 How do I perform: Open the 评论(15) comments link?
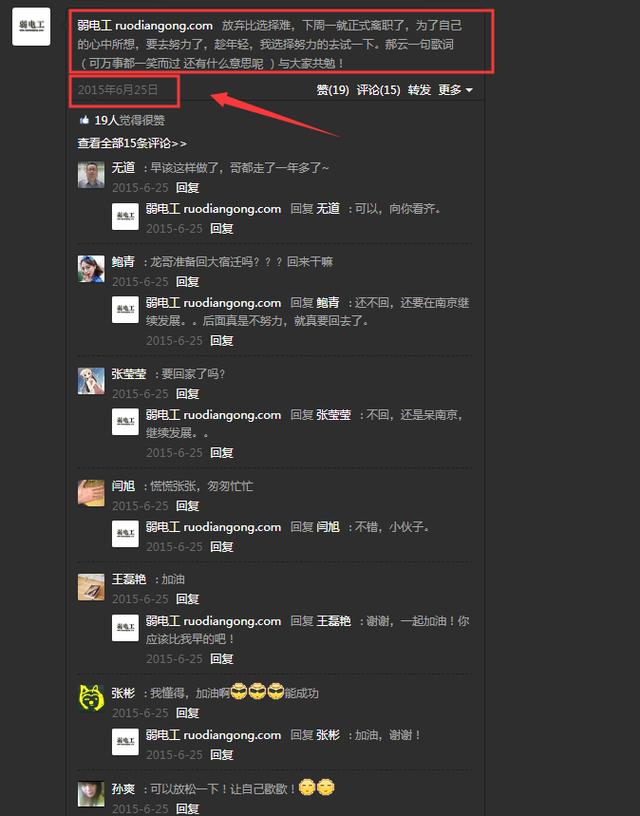[x=378, y=90]
